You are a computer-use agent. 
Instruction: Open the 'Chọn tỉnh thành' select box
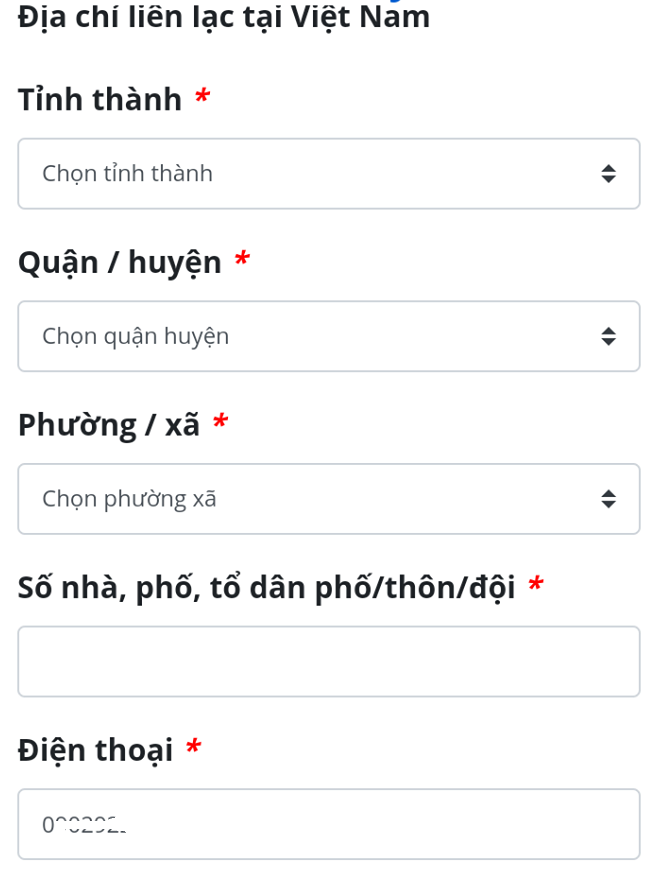click(x=329, y=174)
